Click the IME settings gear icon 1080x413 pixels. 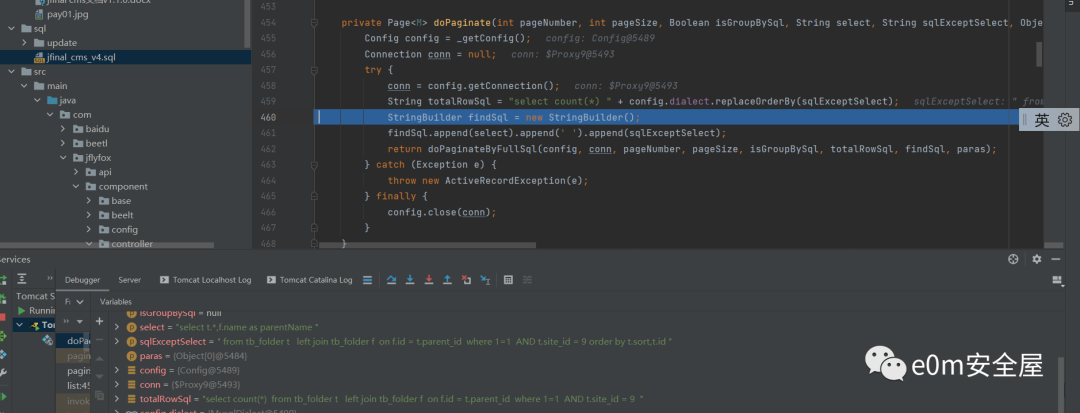[x=1065, y=120]
